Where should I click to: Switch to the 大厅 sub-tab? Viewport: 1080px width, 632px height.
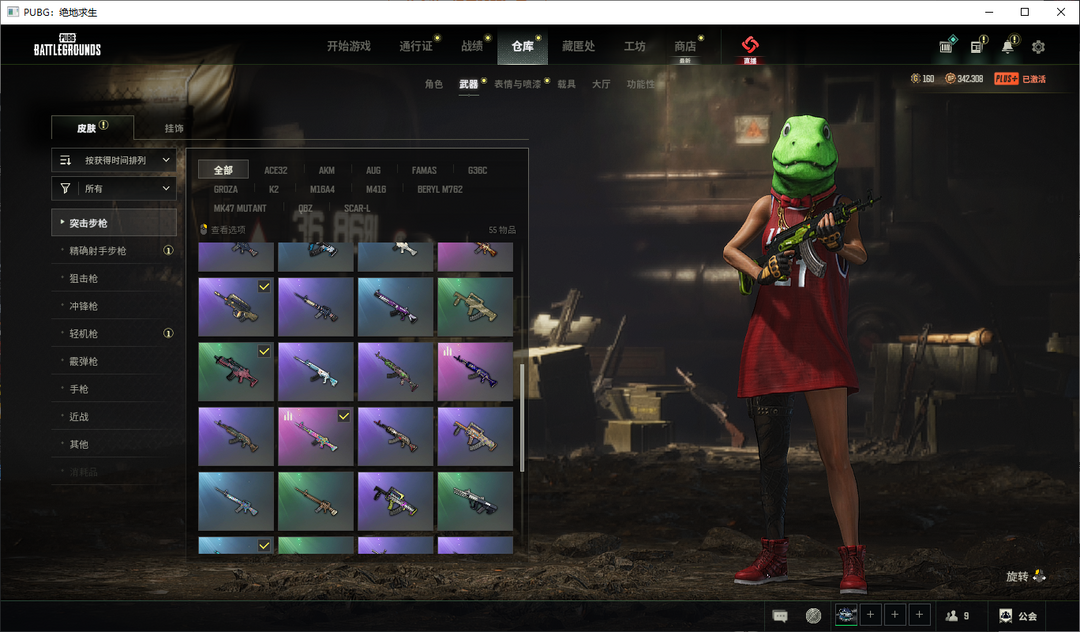601,84
